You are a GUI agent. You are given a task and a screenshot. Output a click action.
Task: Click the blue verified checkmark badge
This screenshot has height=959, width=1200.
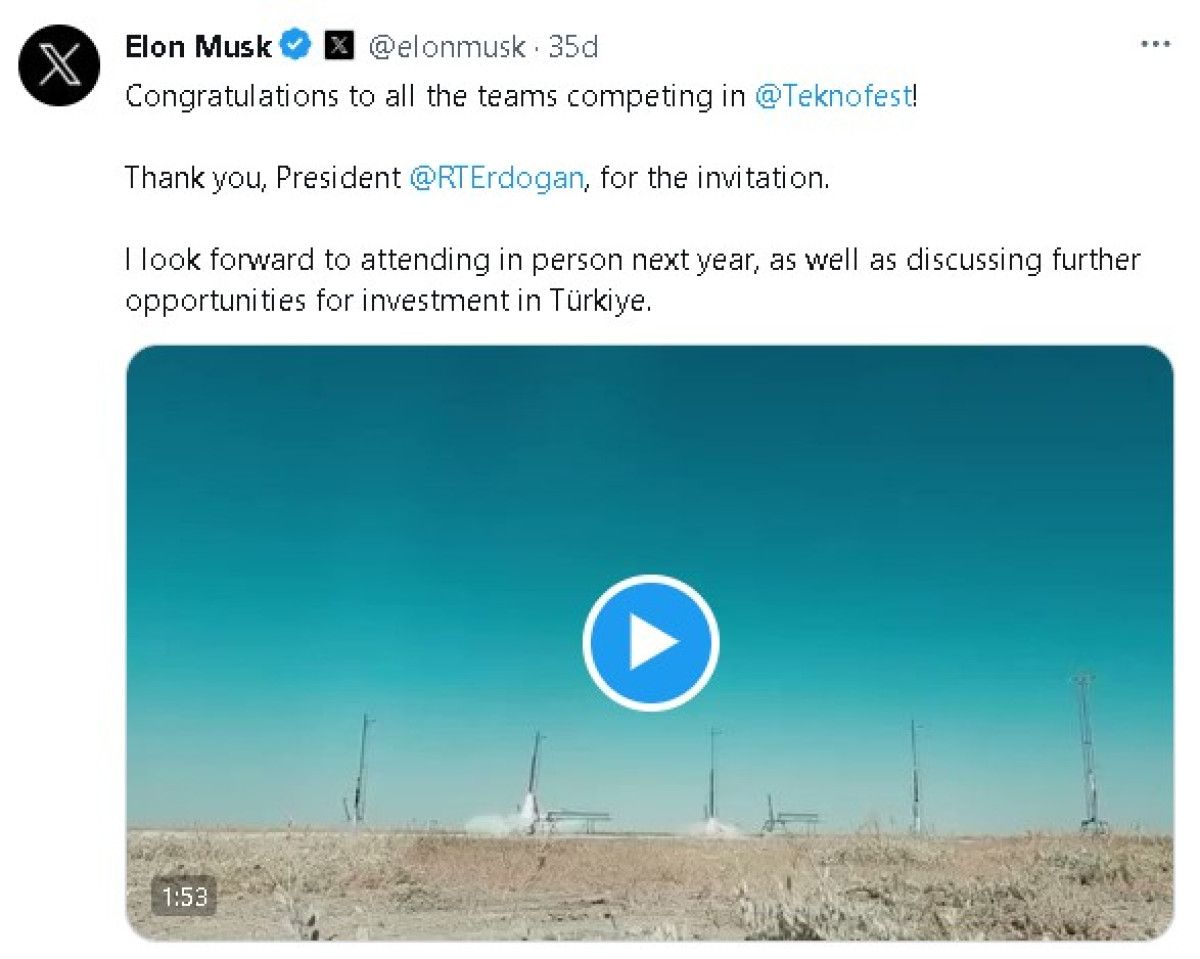298,45
